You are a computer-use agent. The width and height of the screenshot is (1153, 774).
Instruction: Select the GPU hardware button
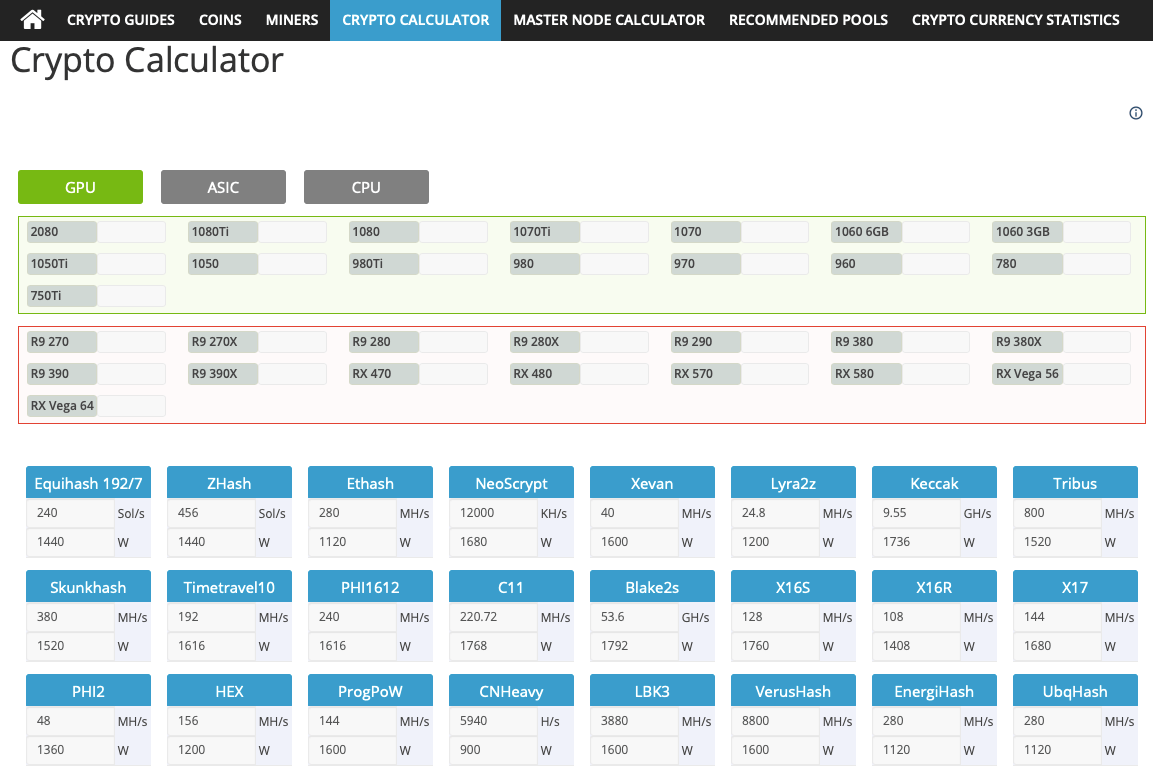(80, 187)
